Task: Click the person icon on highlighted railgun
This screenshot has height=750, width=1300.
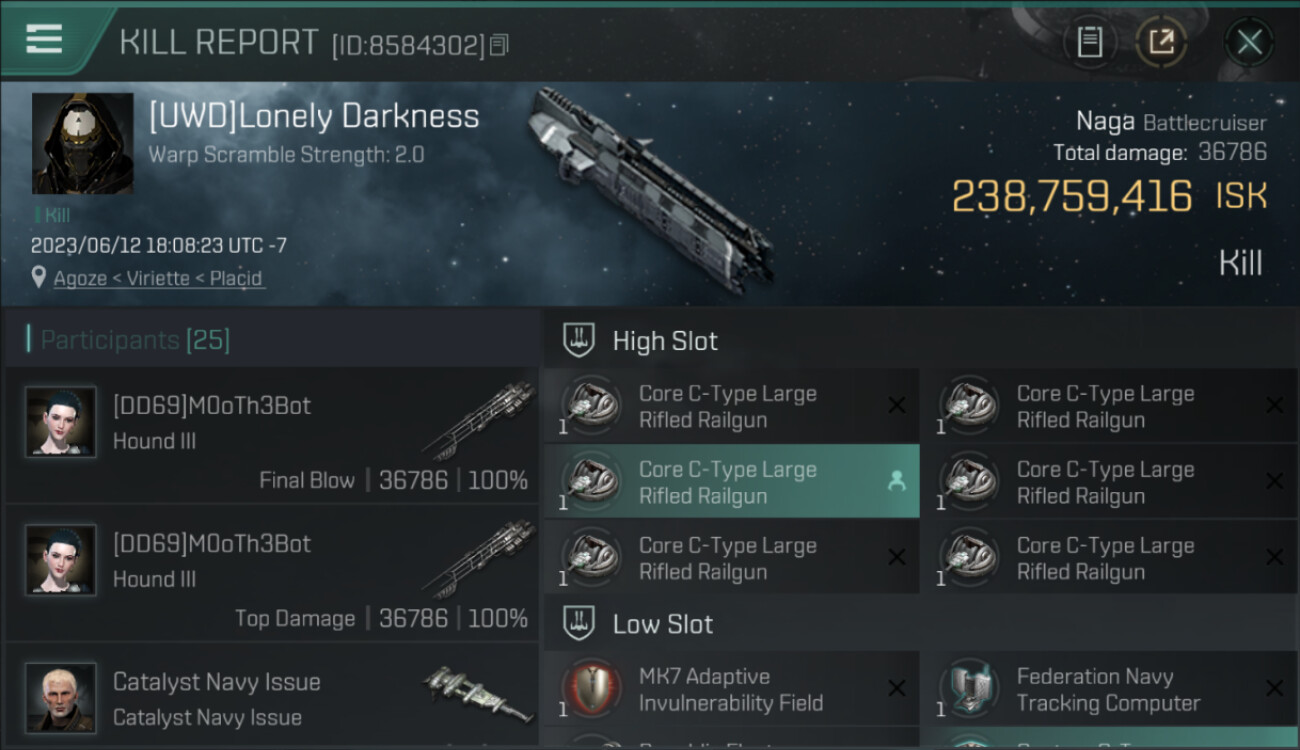Action: coord(896,482)
